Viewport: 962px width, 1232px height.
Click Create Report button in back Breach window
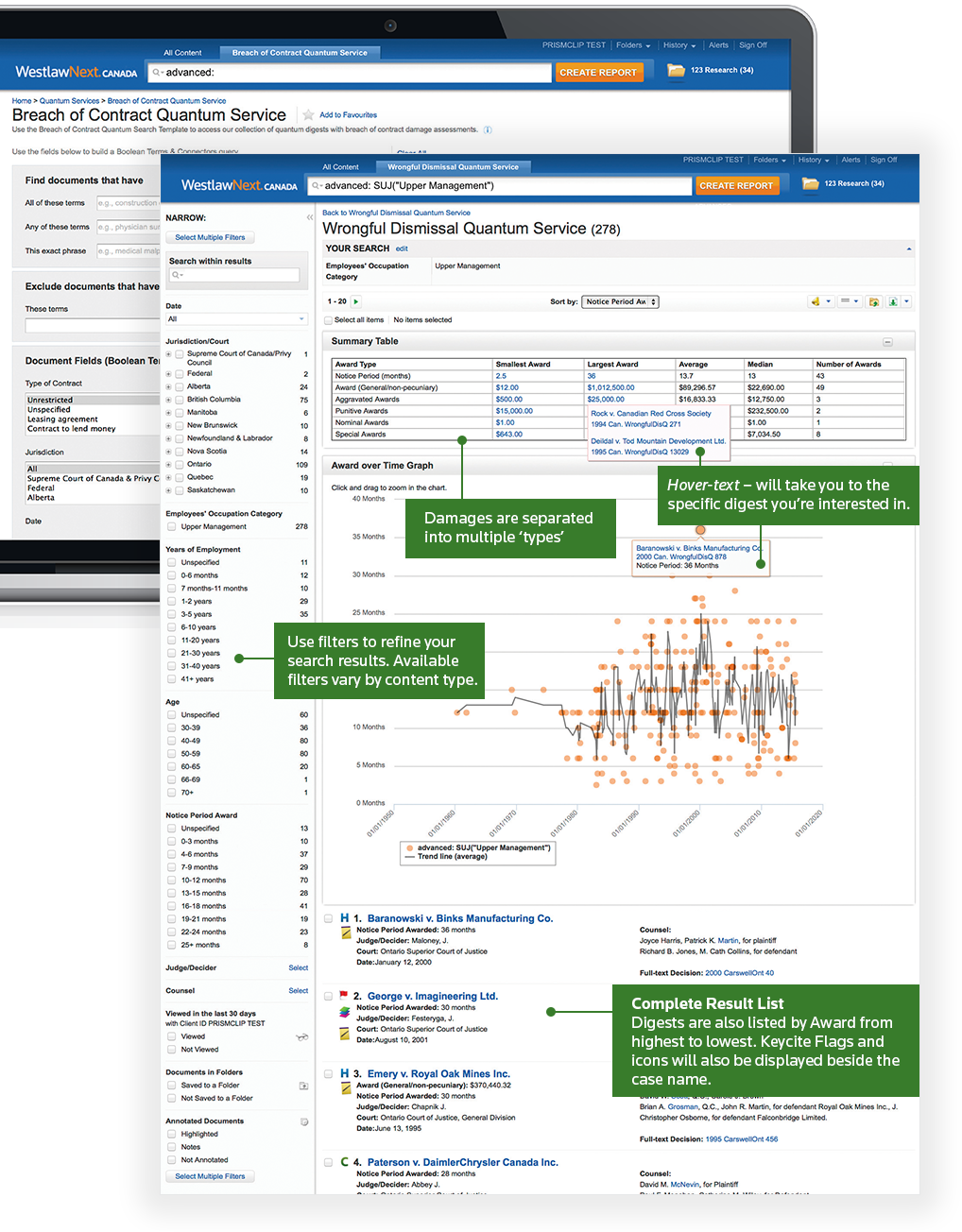tap(598, 73)
